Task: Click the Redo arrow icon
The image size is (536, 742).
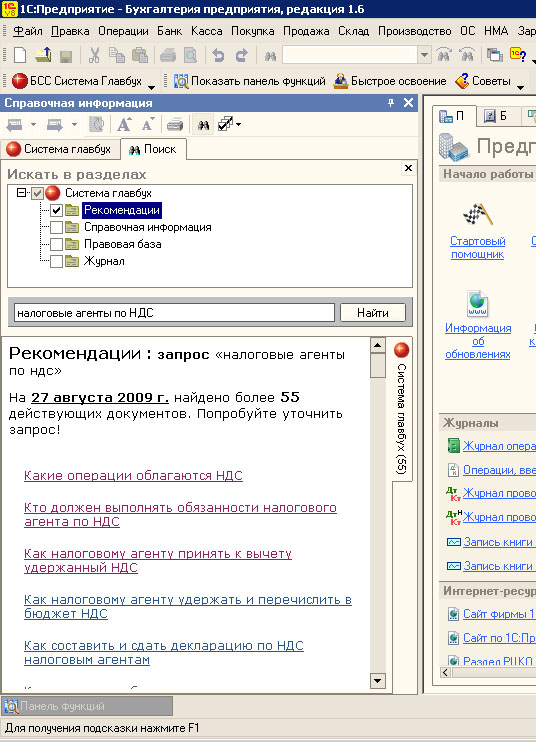Action: click(x=242, y=56)
